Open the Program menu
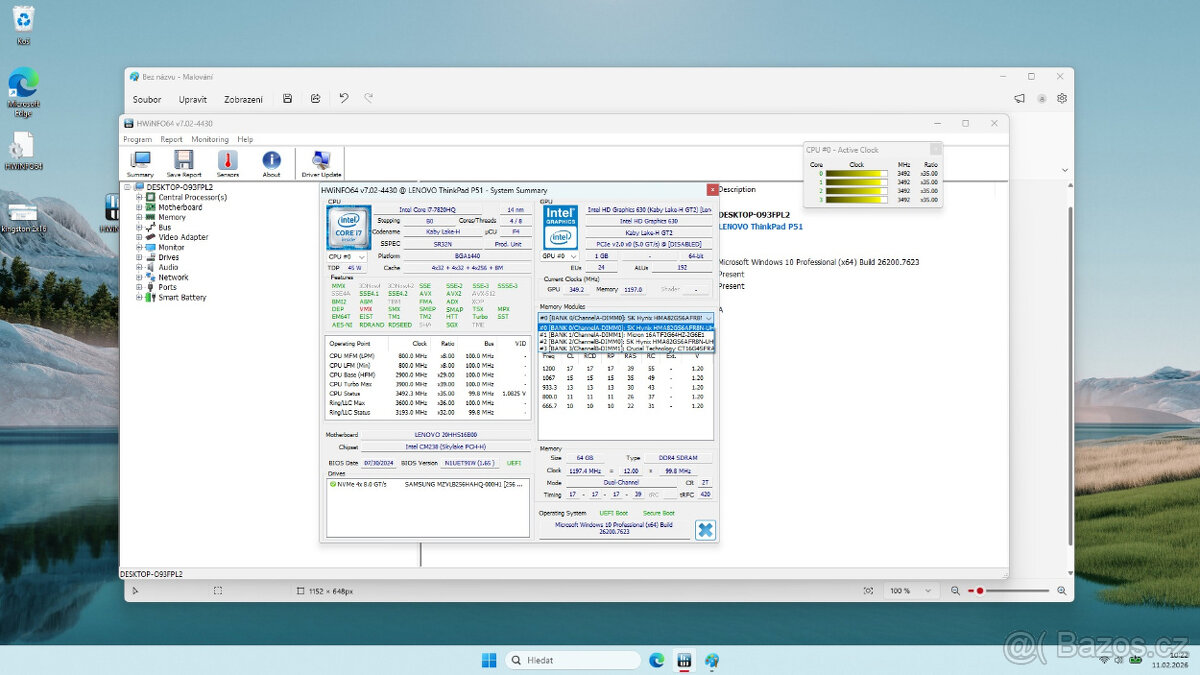Image resolution: width=1200 pixels, height=675 pixels. click(x=137, y=139)
